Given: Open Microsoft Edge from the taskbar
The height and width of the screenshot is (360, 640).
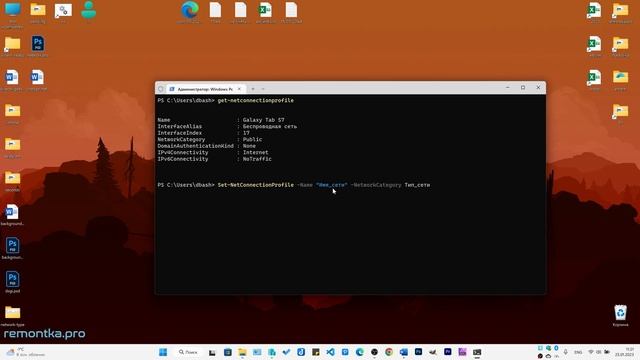Looking at the screenshot, I should (x=360, y=352).
